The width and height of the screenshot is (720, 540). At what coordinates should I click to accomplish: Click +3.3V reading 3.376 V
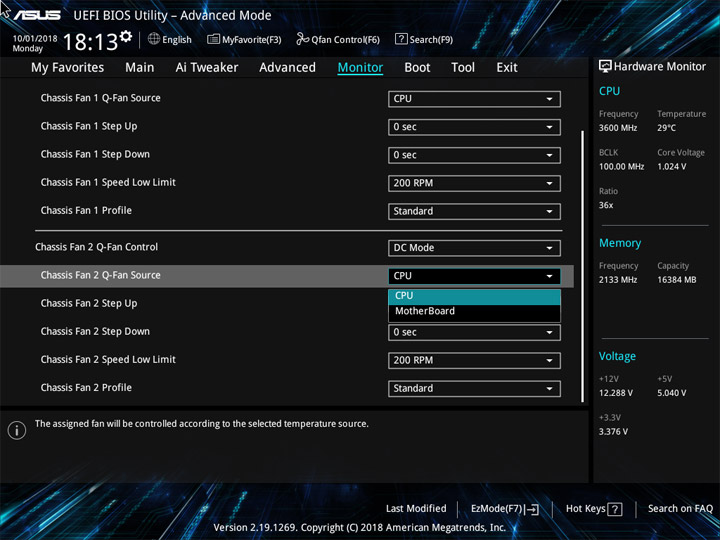point(613,432)
